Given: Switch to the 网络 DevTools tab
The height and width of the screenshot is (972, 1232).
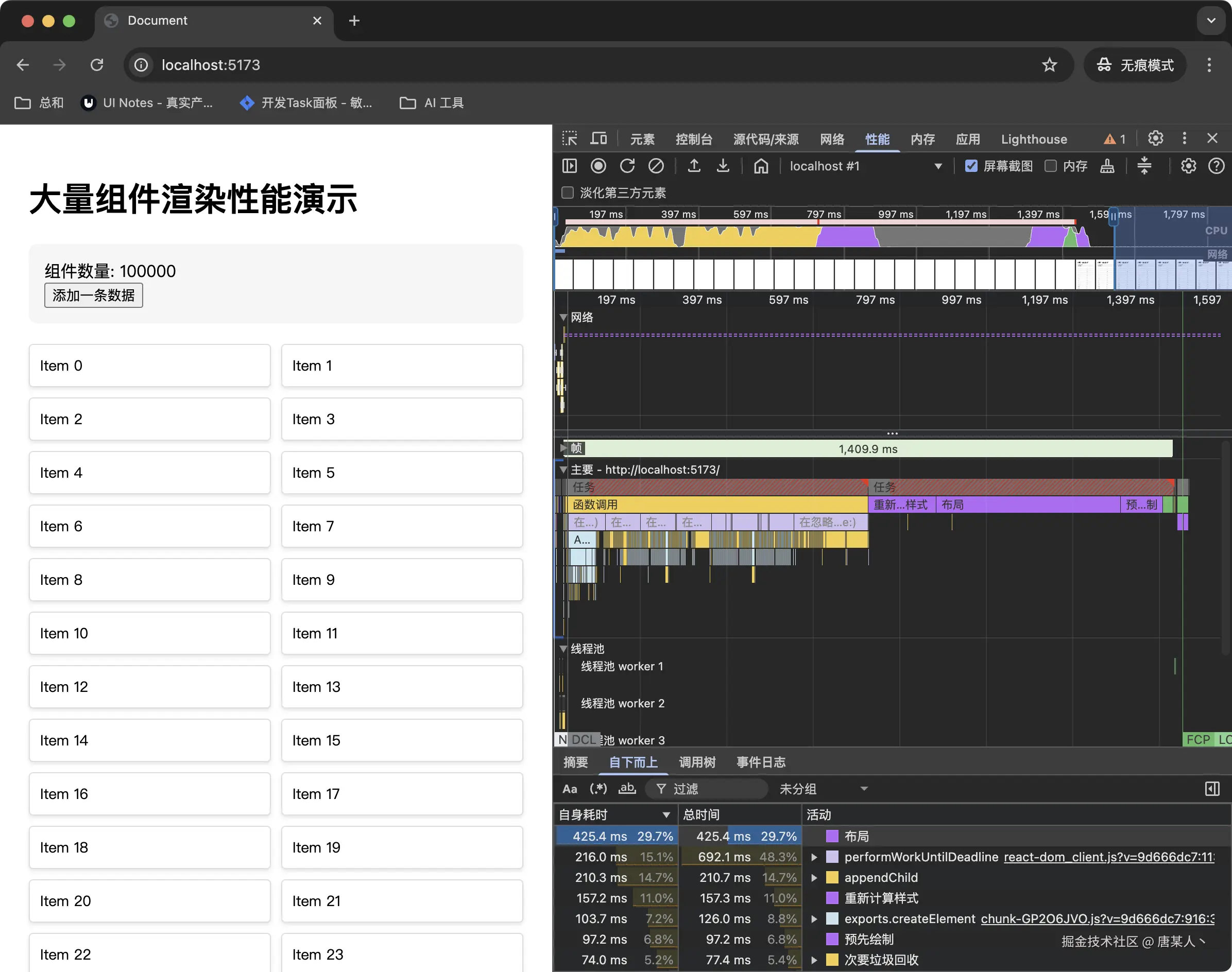Looking at the screenshot, I should click(832, 139).
